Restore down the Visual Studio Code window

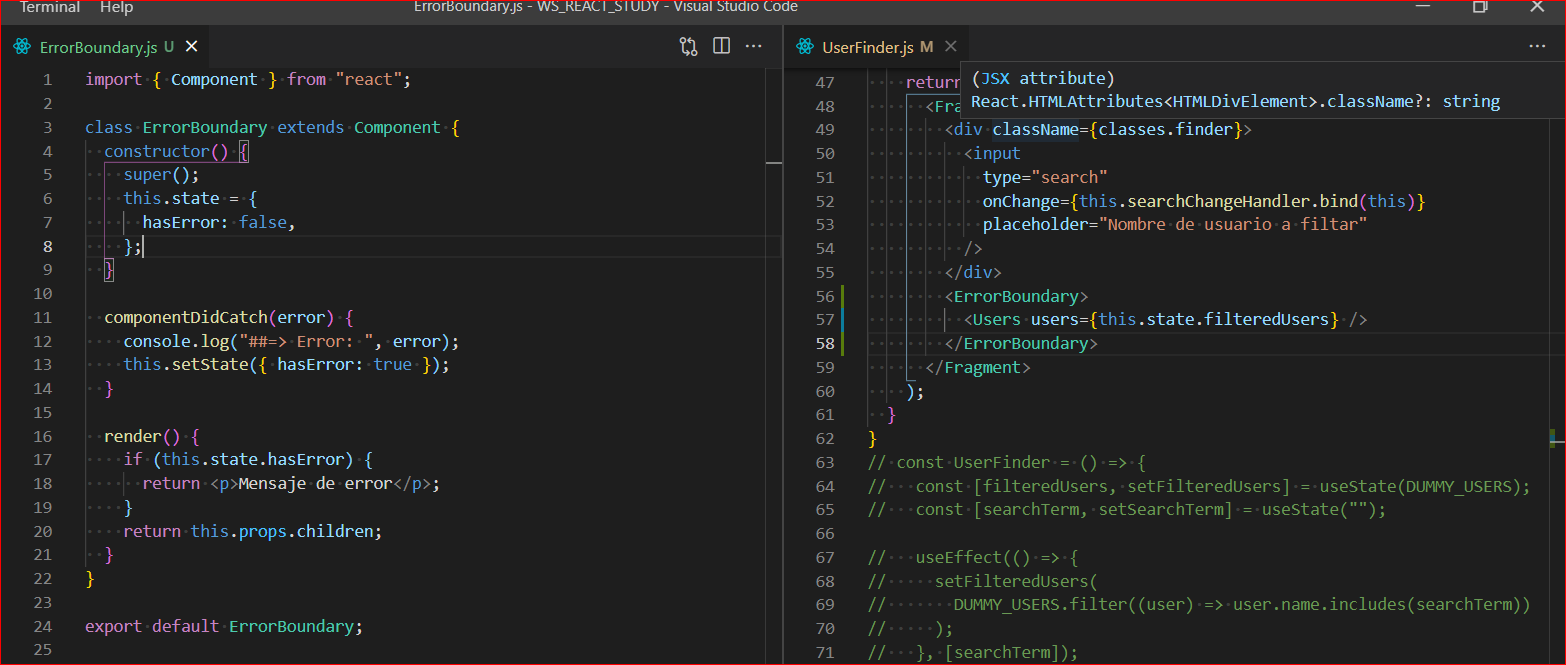coord(1480,7)
